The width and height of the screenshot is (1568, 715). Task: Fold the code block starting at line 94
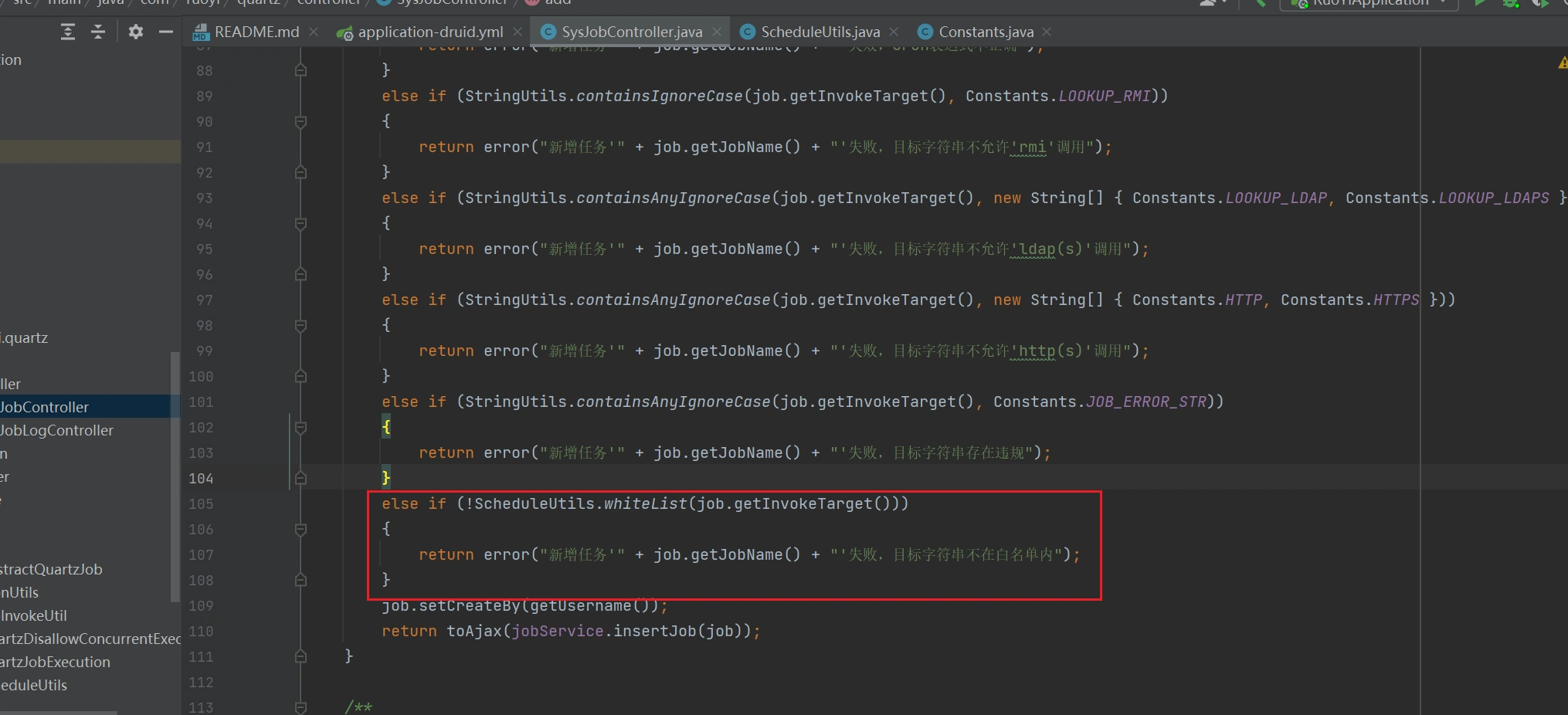click(300, 223)
